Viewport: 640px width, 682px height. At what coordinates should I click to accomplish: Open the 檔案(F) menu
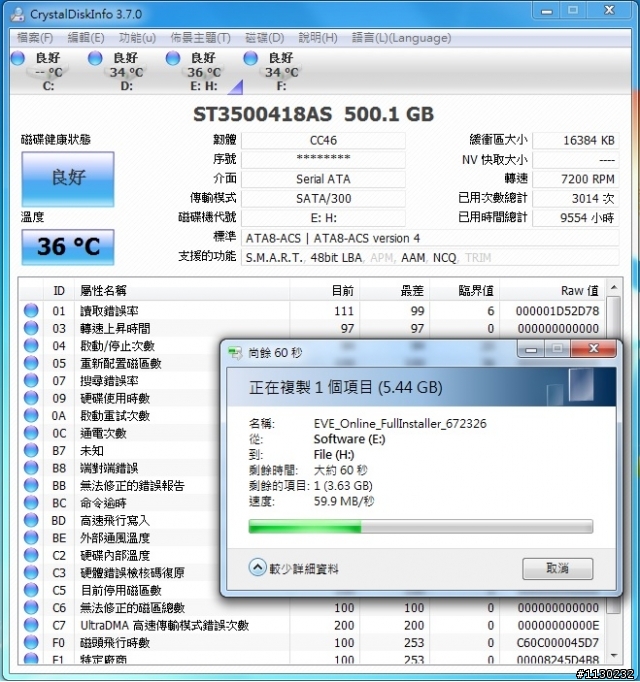35,38
